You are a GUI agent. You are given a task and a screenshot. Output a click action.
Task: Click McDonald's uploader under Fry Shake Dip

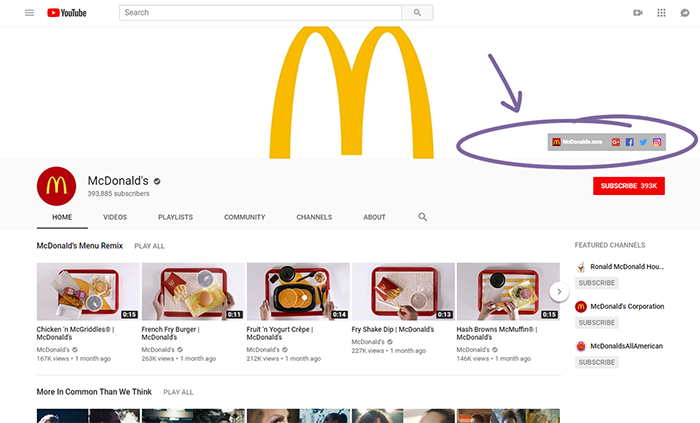[368, 342]
